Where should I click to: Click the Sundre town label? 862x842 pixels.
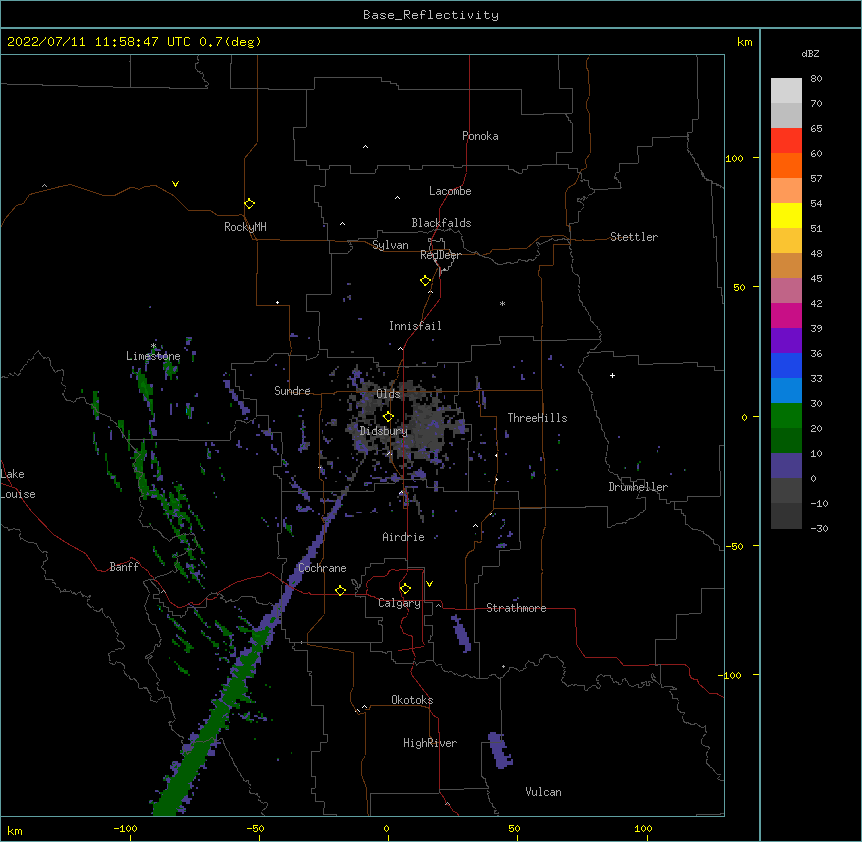pyautogui.click(x=292, y=391)
